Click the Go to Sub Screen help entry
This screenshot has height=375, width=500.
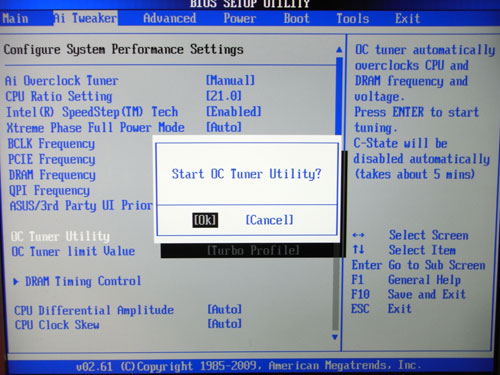[437, 265]
